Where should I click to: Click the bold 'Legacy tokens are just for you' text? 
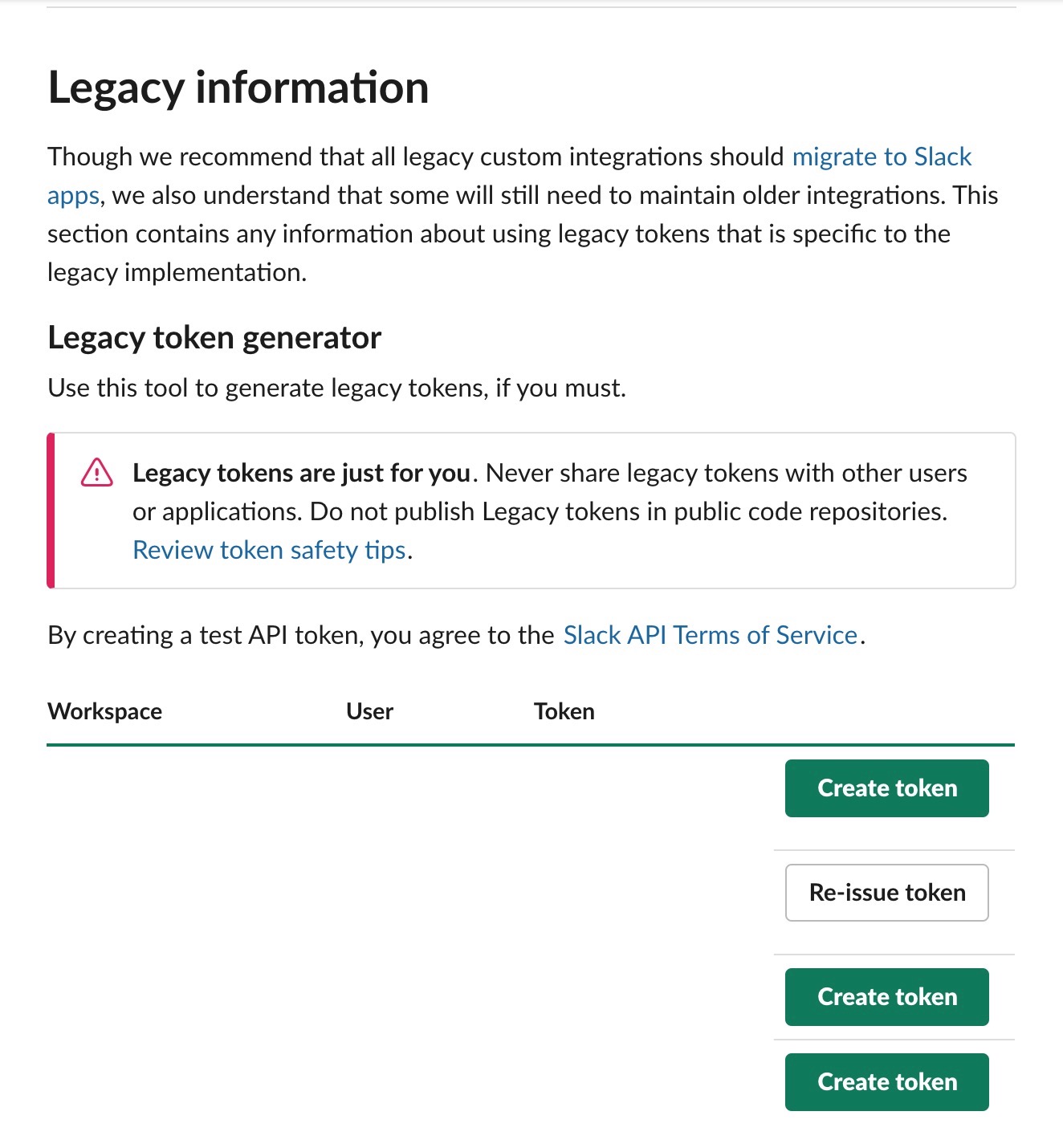point(301,473)
